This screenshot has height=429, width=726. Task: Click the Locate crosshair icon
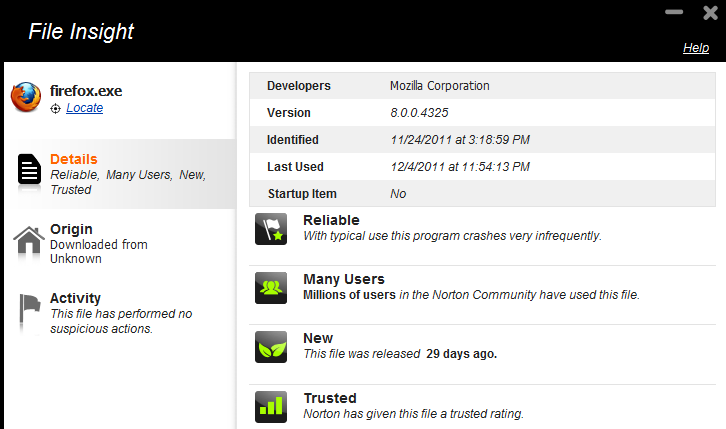(x=56, y=109)
